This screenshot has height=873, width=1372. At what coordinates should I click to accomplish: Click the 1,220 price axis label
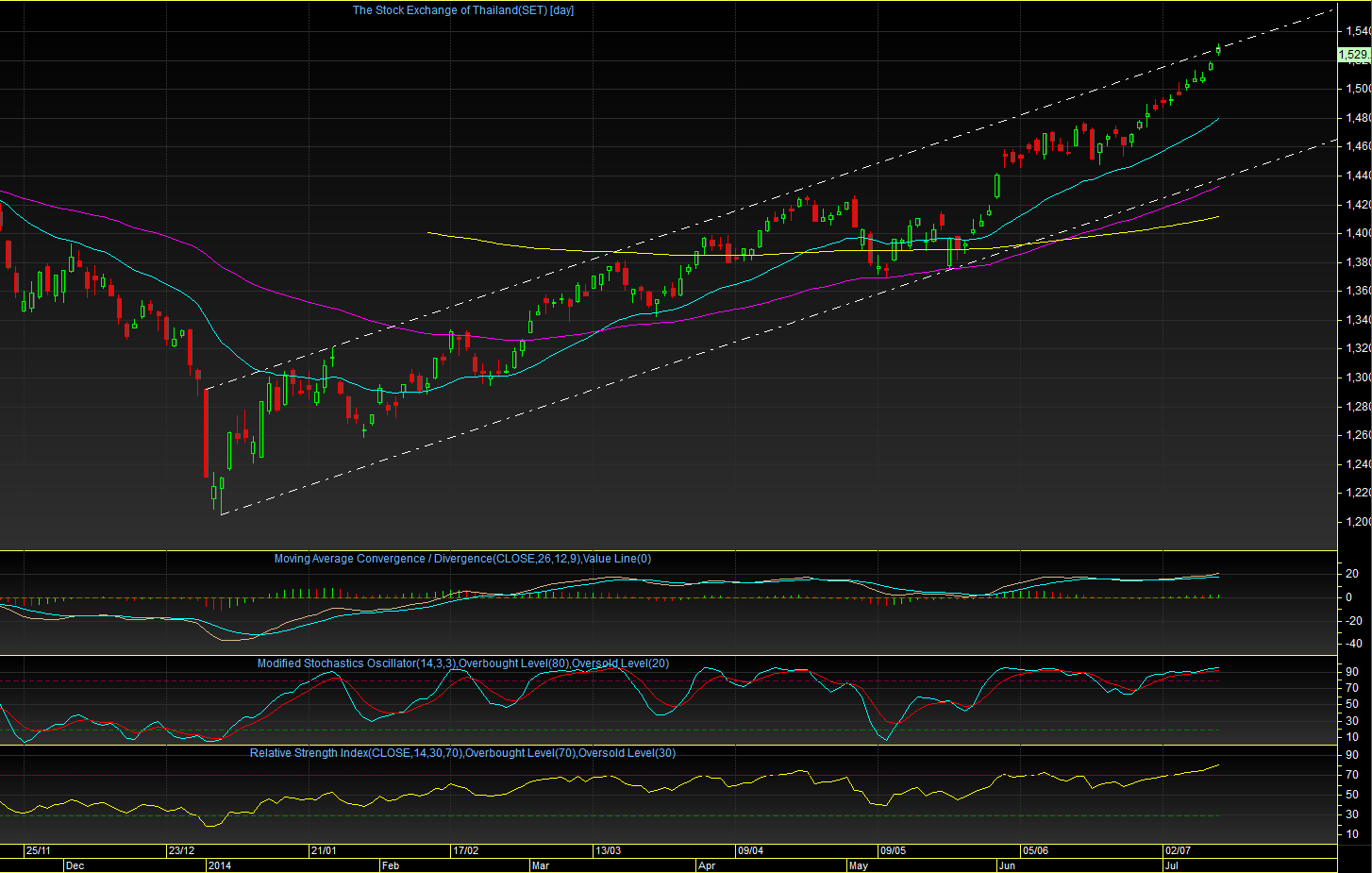[1359, 493]
